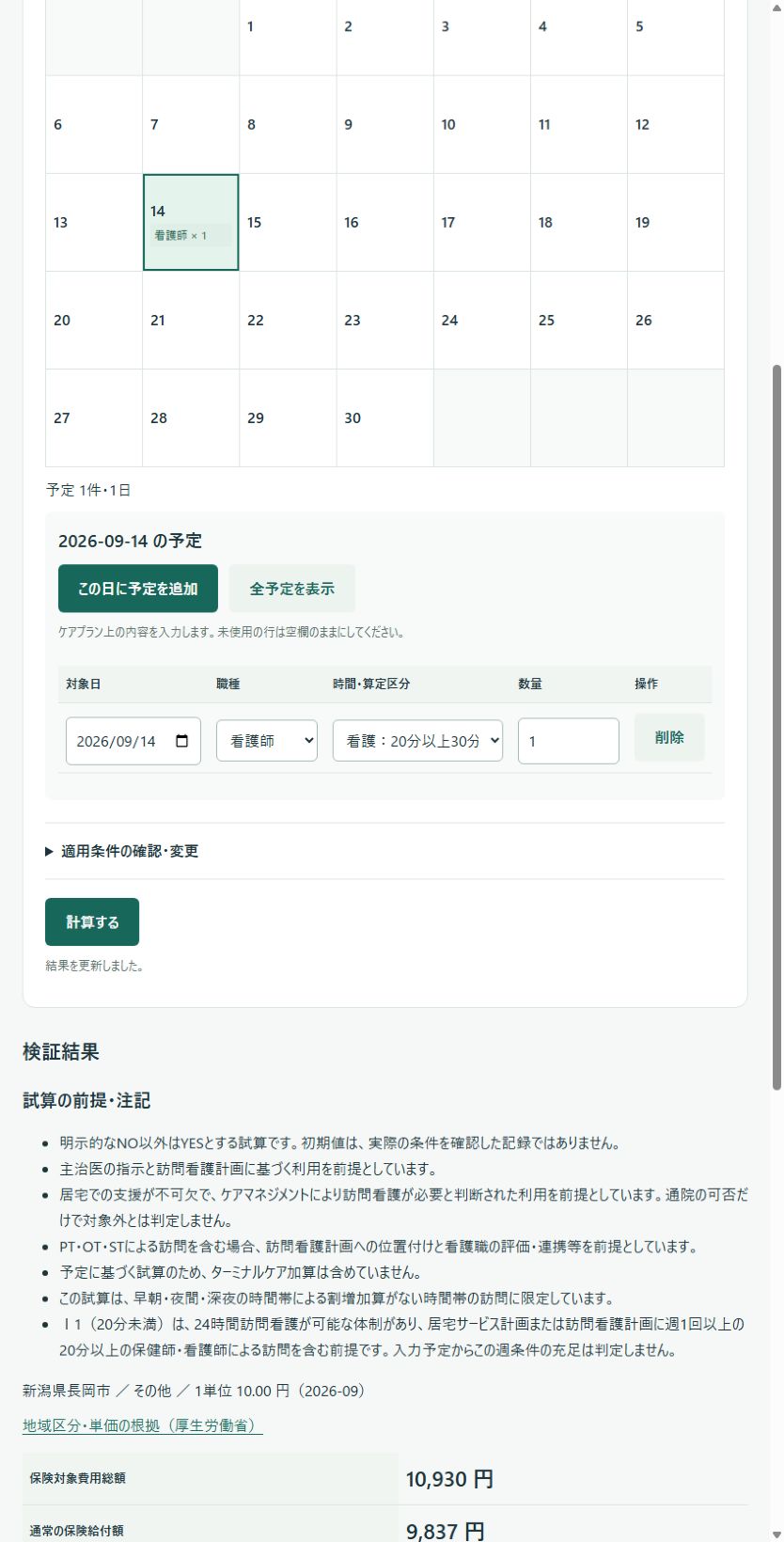Select calendar day 10
The height and width of the screenshot is (1542, 784).
point(481,124)
